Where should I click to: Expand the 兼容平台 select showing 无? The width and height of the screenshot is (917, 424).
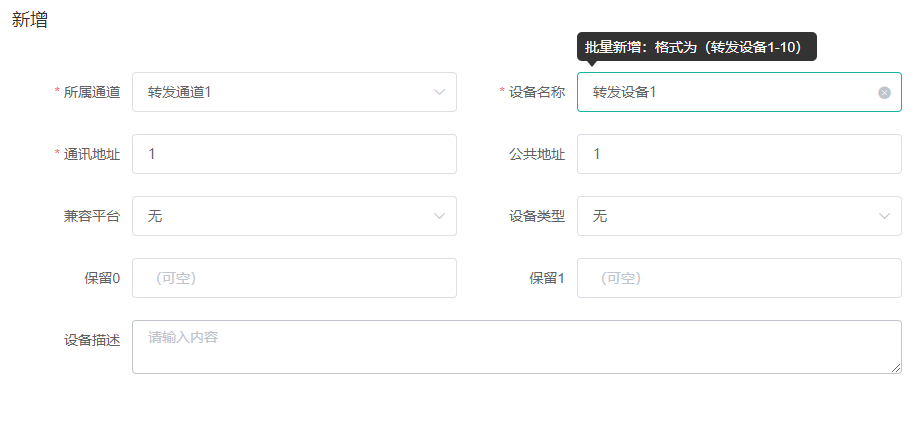point(294,216)
